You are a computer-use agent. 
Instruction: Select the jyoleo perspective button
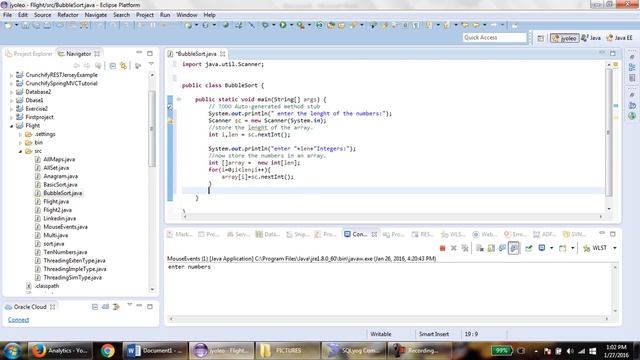[564, 38]
